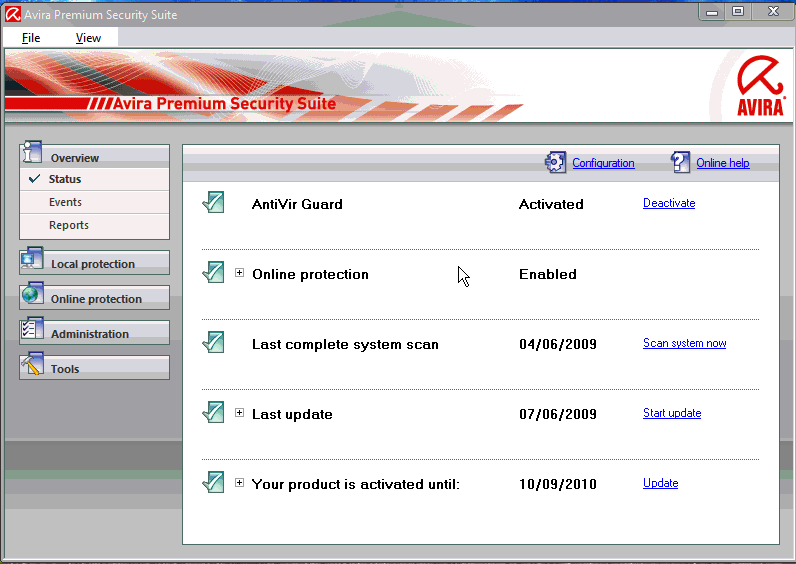Expand the product activation details
The height and width of the screenshot is (564, 796).
[240, 483]
